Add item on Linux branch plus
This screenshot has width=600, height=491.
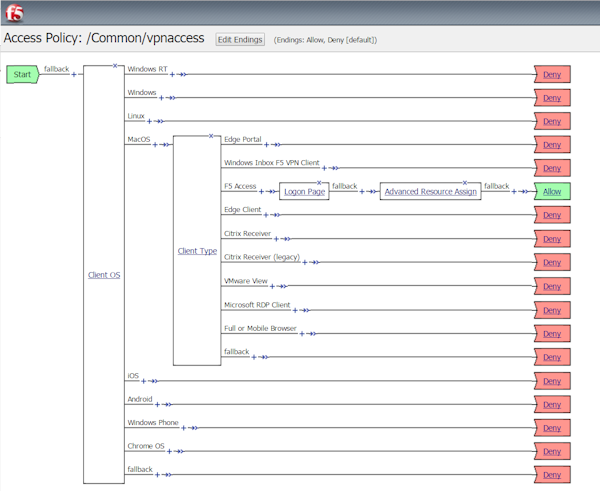point(150,121)
